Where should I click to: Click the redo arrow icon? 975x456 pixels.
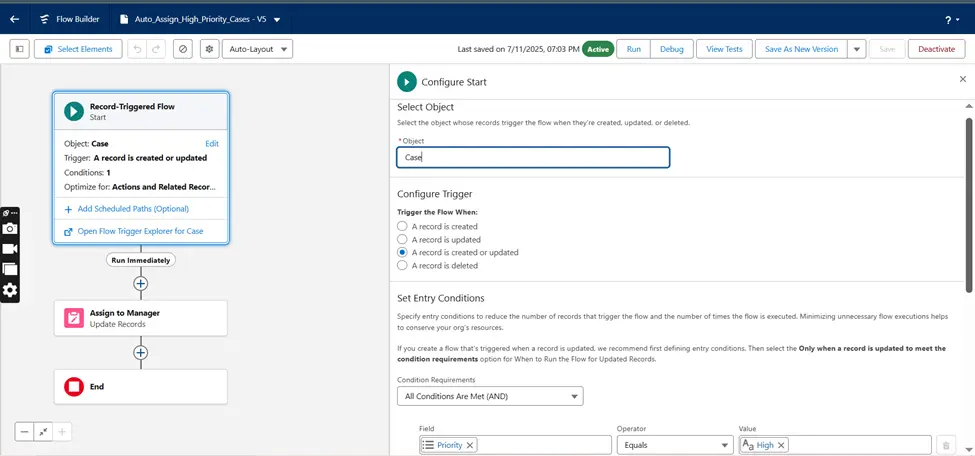pos(156,49)
